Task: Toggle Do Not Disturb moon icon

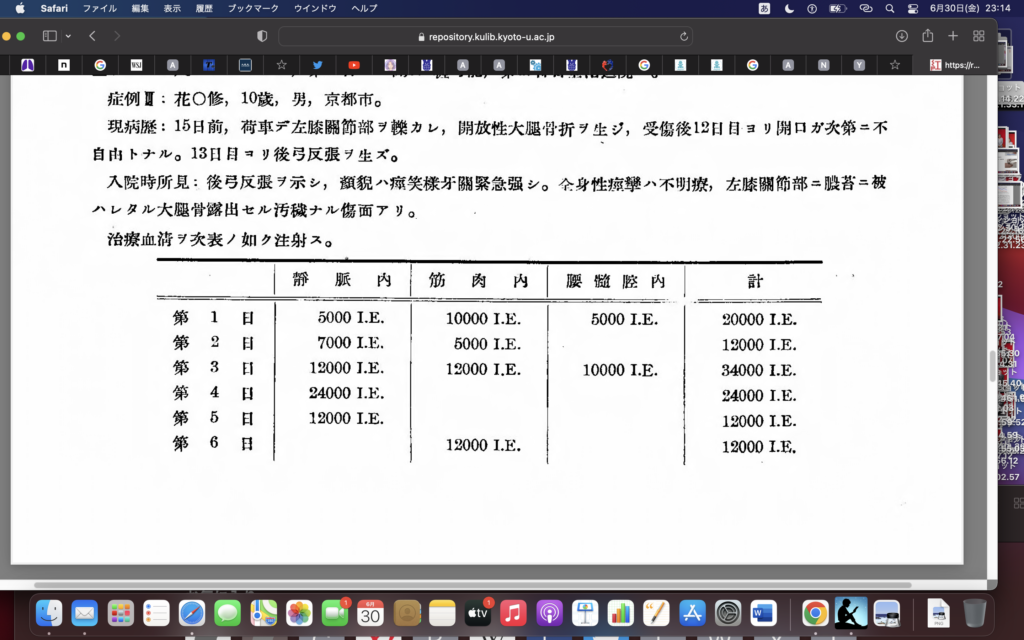Action: (789, 8)
